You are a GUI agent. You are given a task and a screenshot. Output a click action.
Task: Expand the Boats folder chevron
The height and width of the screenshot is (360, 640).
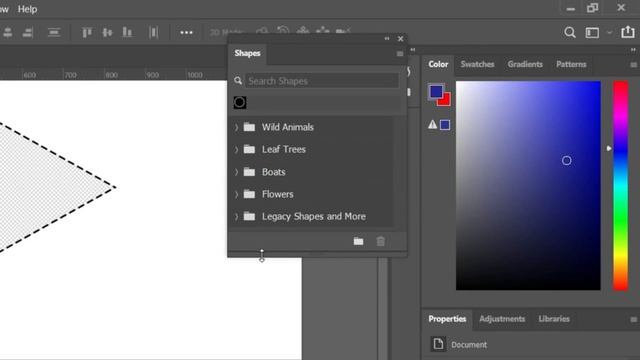coord(236,172)
